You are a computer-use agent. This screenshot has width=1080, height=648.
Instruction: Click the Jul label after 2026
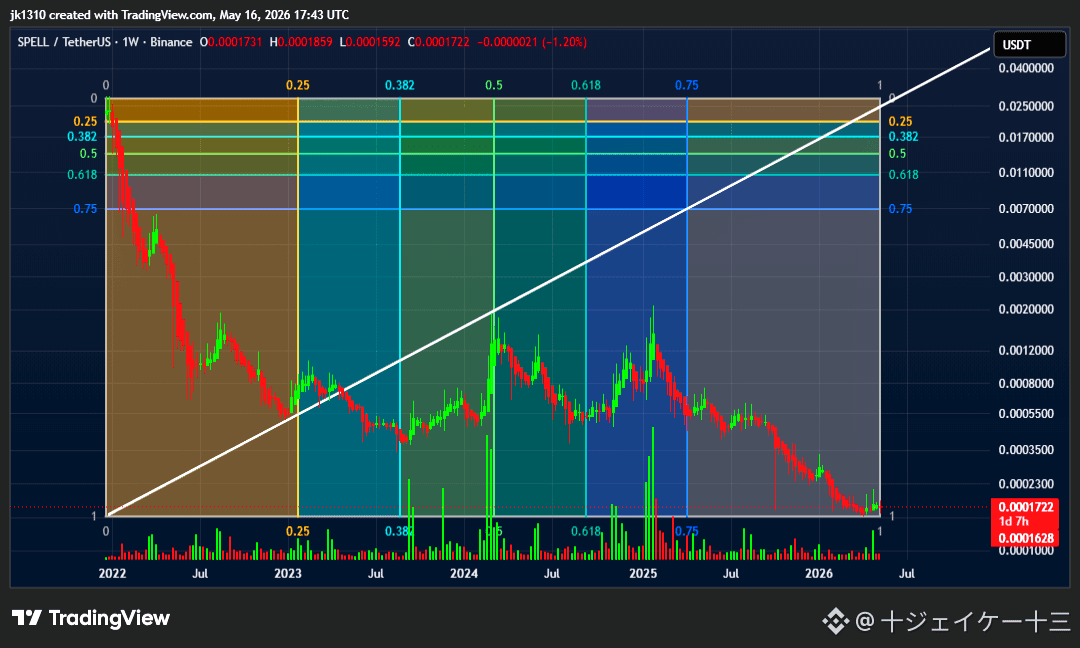[906, 574]
